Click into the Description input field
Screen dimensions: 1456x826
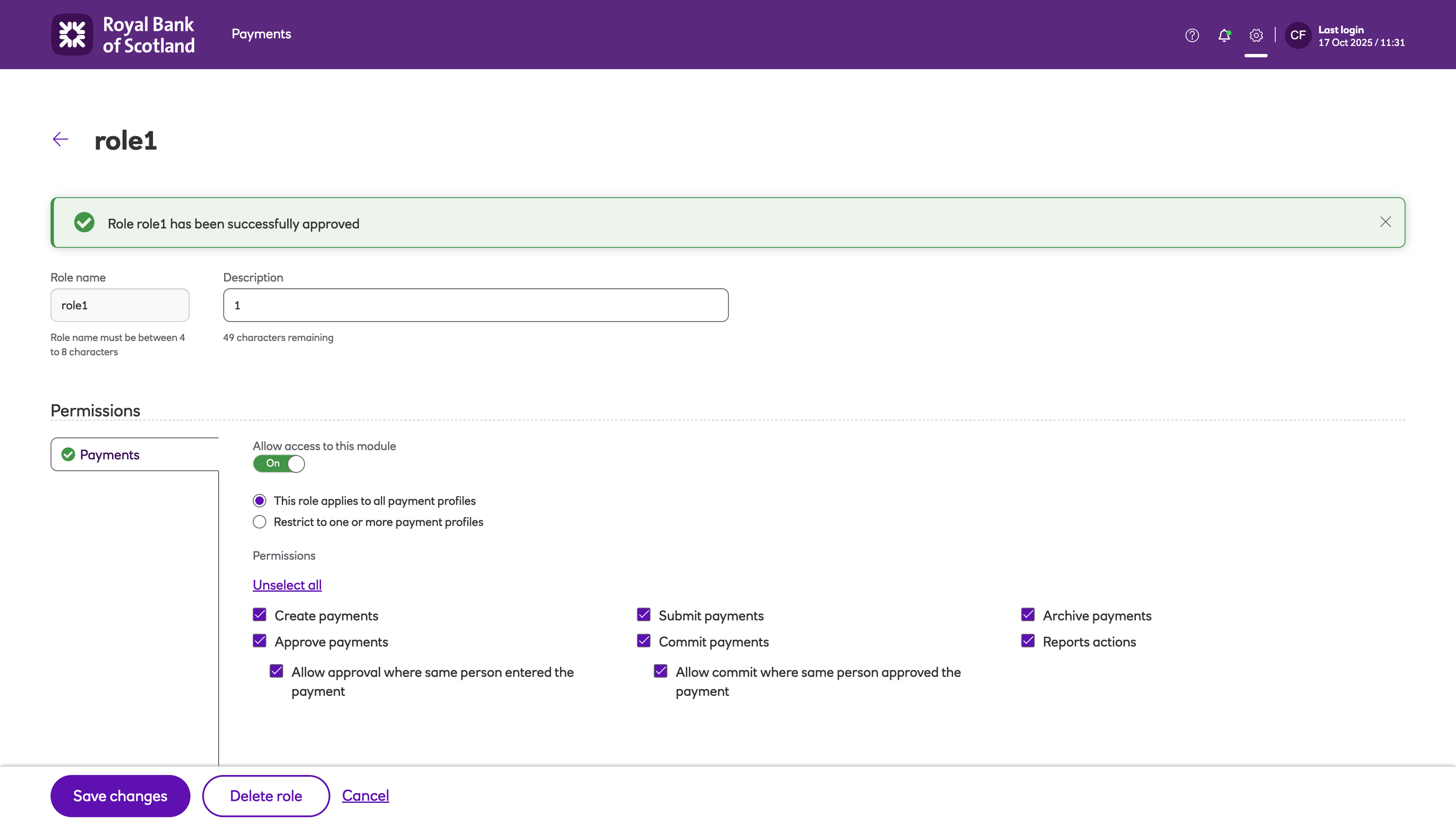click(x=475, y=305)
